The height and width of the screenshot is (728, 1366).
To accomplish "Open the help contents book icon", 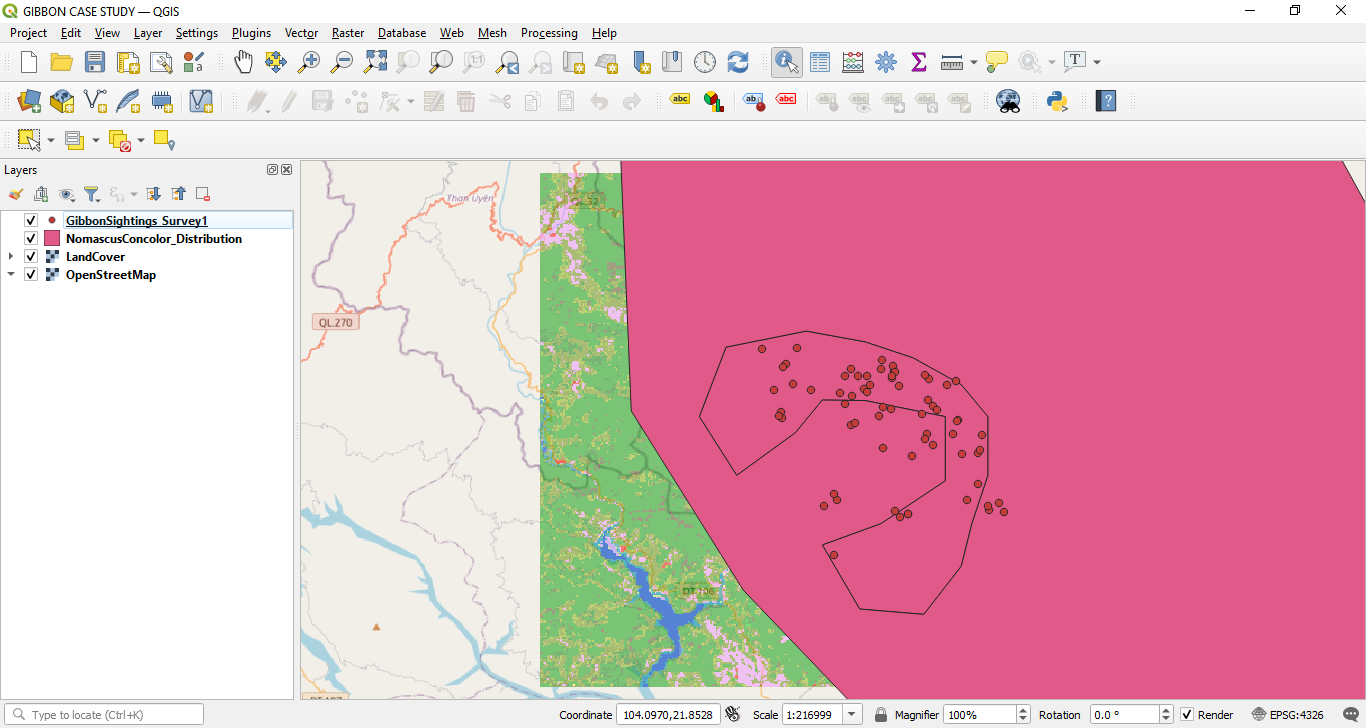I will click(x=1106, y=101).
